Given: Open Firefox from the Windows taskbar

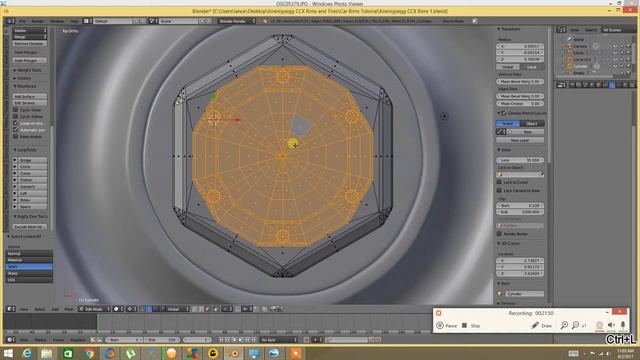Looking at the screenshot, I should click(109, 353).
